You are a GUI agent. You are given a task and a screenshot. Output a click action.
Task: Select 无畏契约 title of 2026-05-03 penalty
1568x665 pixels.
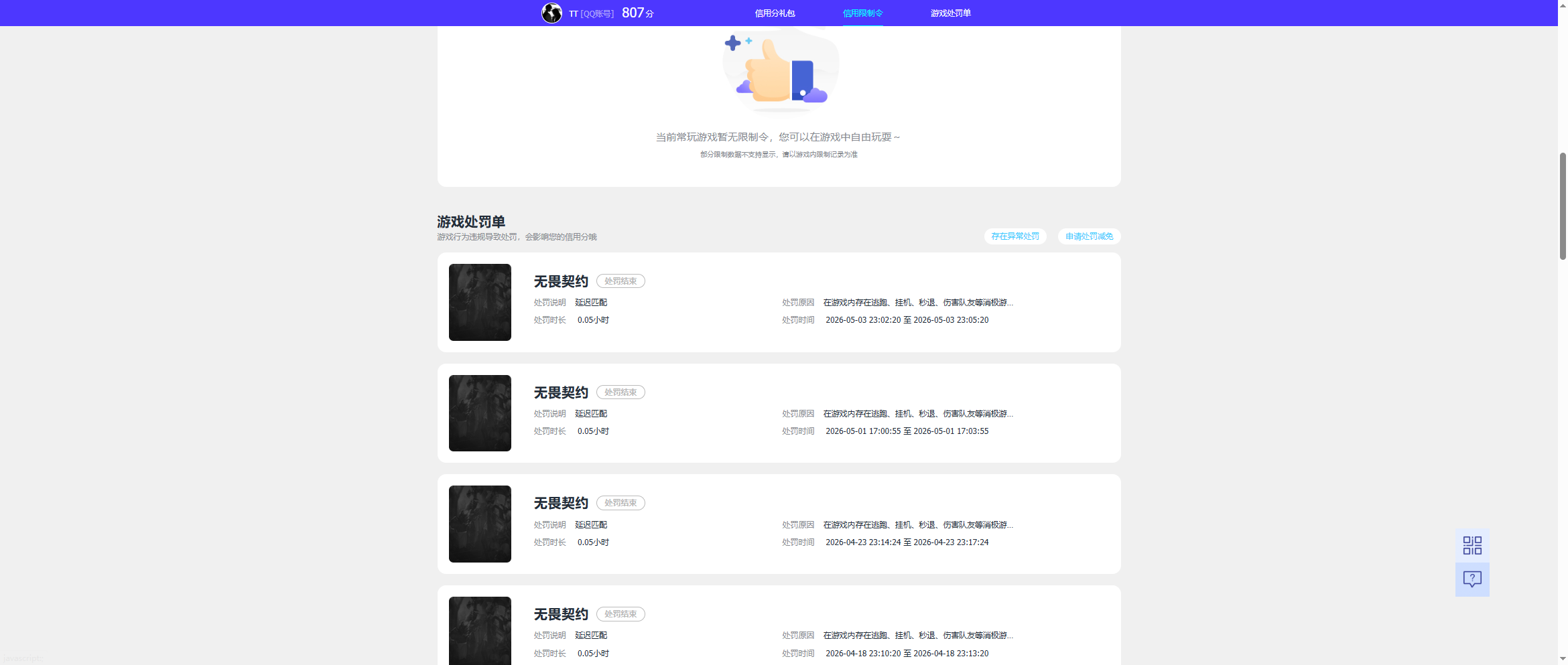pyautogui.click(x=561, y=281)
